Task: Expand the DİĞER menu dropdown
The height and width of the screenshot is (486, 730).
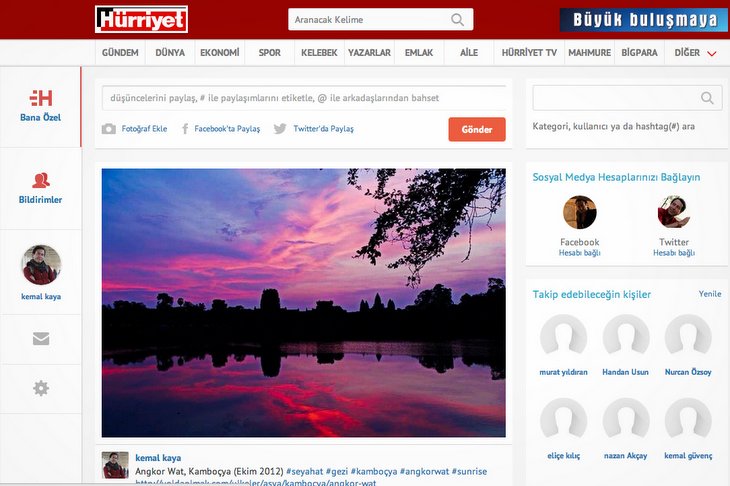Action: pyautogui.click(x=711, y=53)
